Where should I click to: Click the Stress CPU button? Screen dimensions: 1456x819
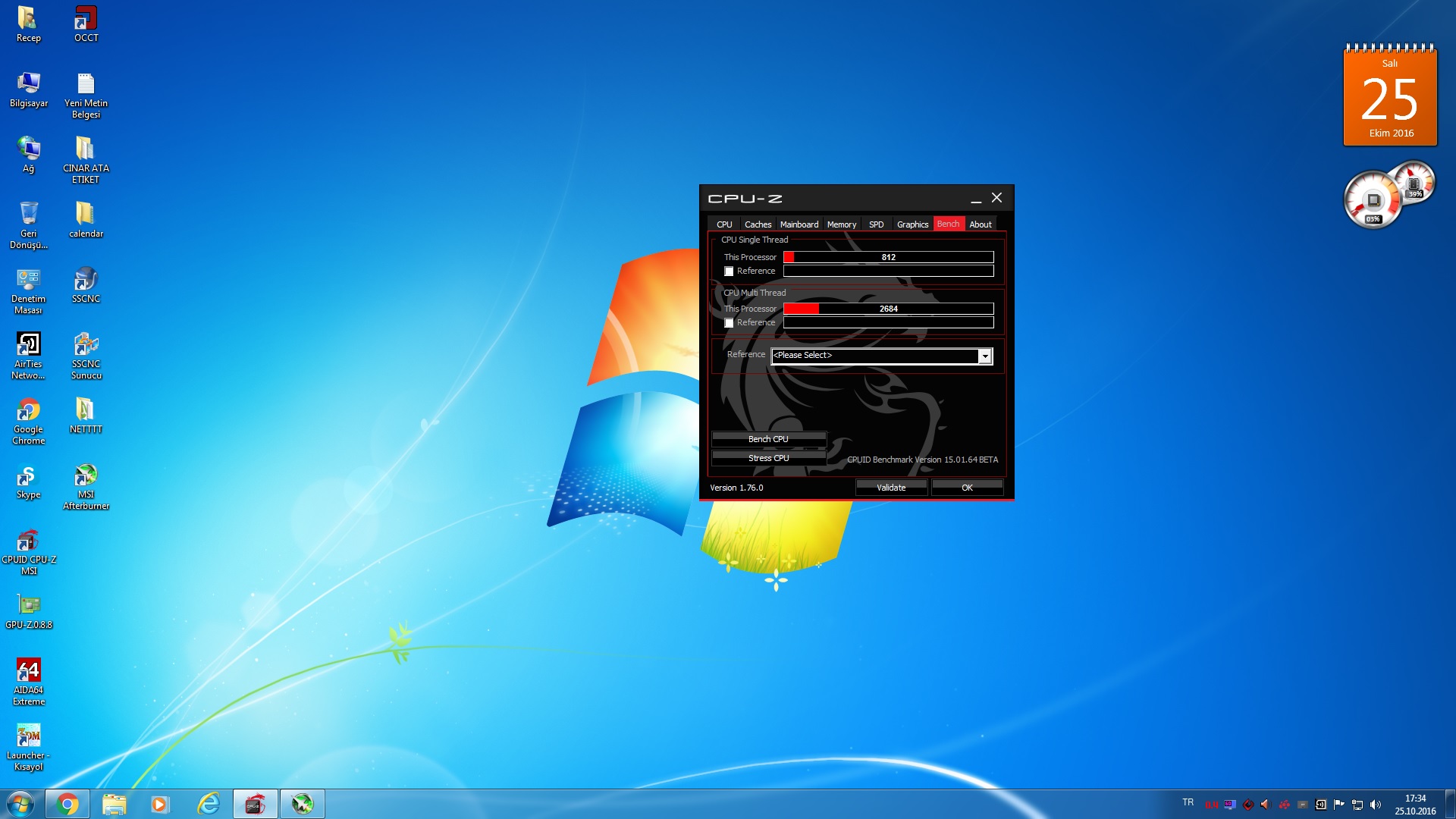pyautogui.click(x=768, y=458)
